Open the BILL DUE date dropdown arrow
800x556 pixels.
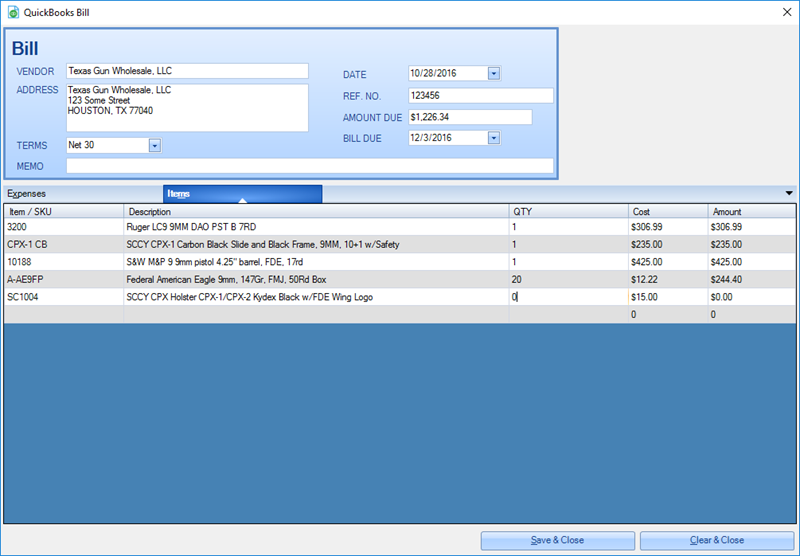[493, 138]
